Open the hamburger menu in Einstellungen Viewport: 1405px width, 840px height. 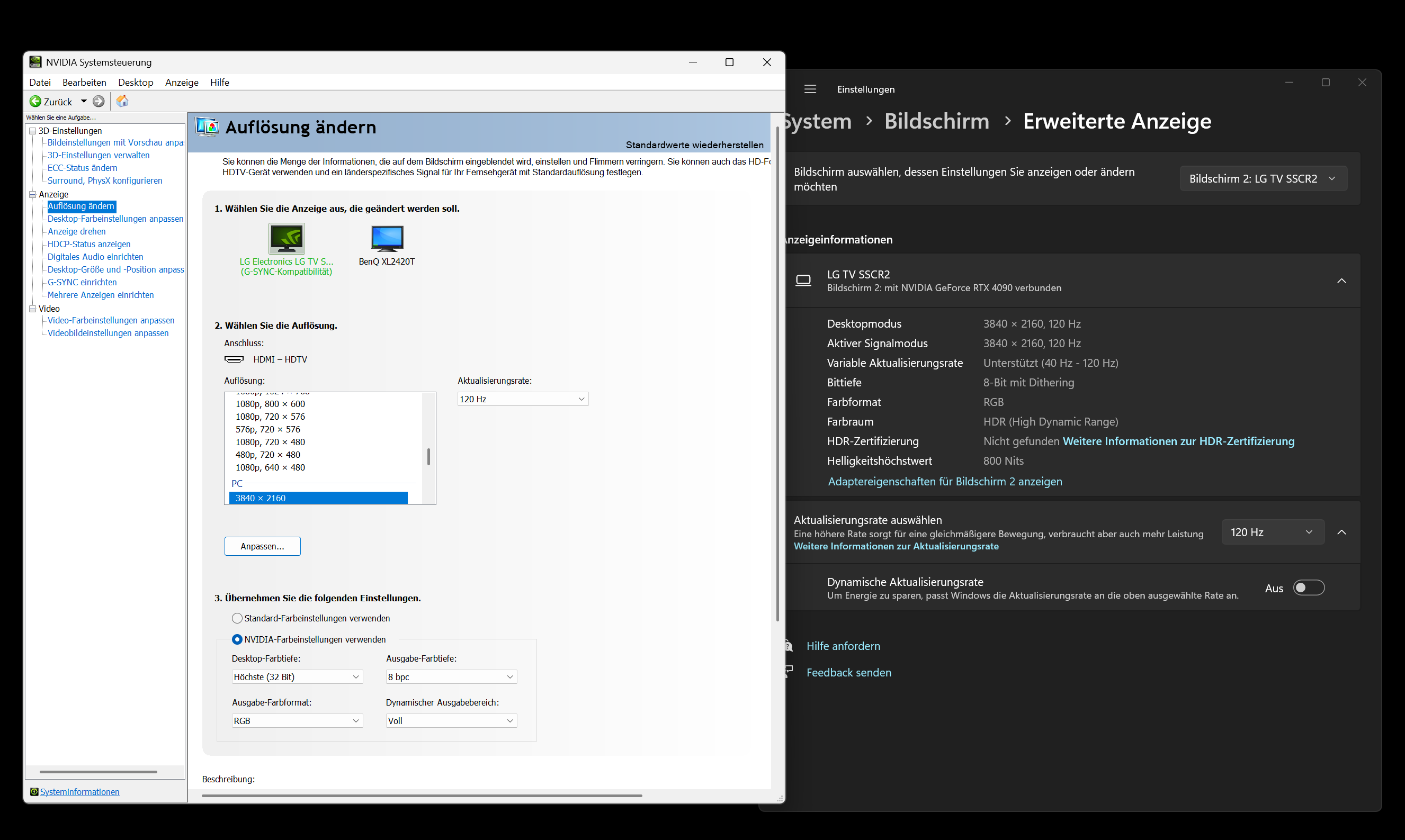pyautogui.click(x=810, y=89)
